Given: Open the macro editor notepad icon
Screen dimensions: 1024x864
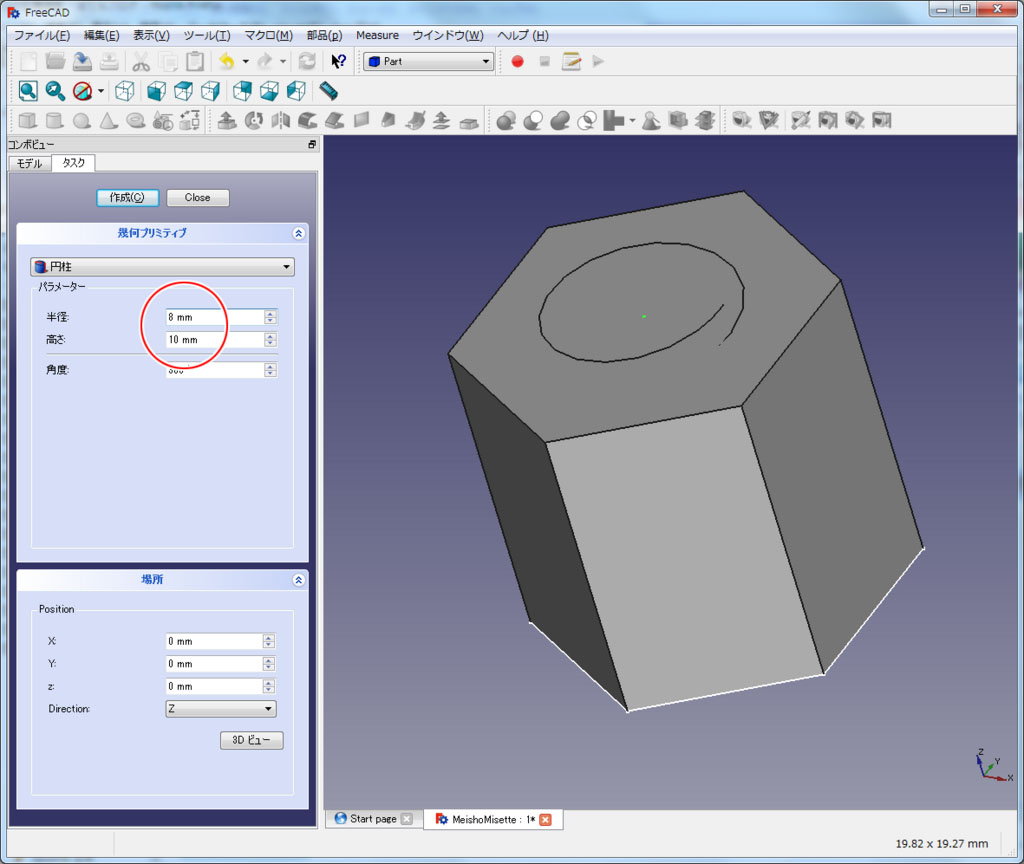Looking at the screenshot, I should (571, 61).
